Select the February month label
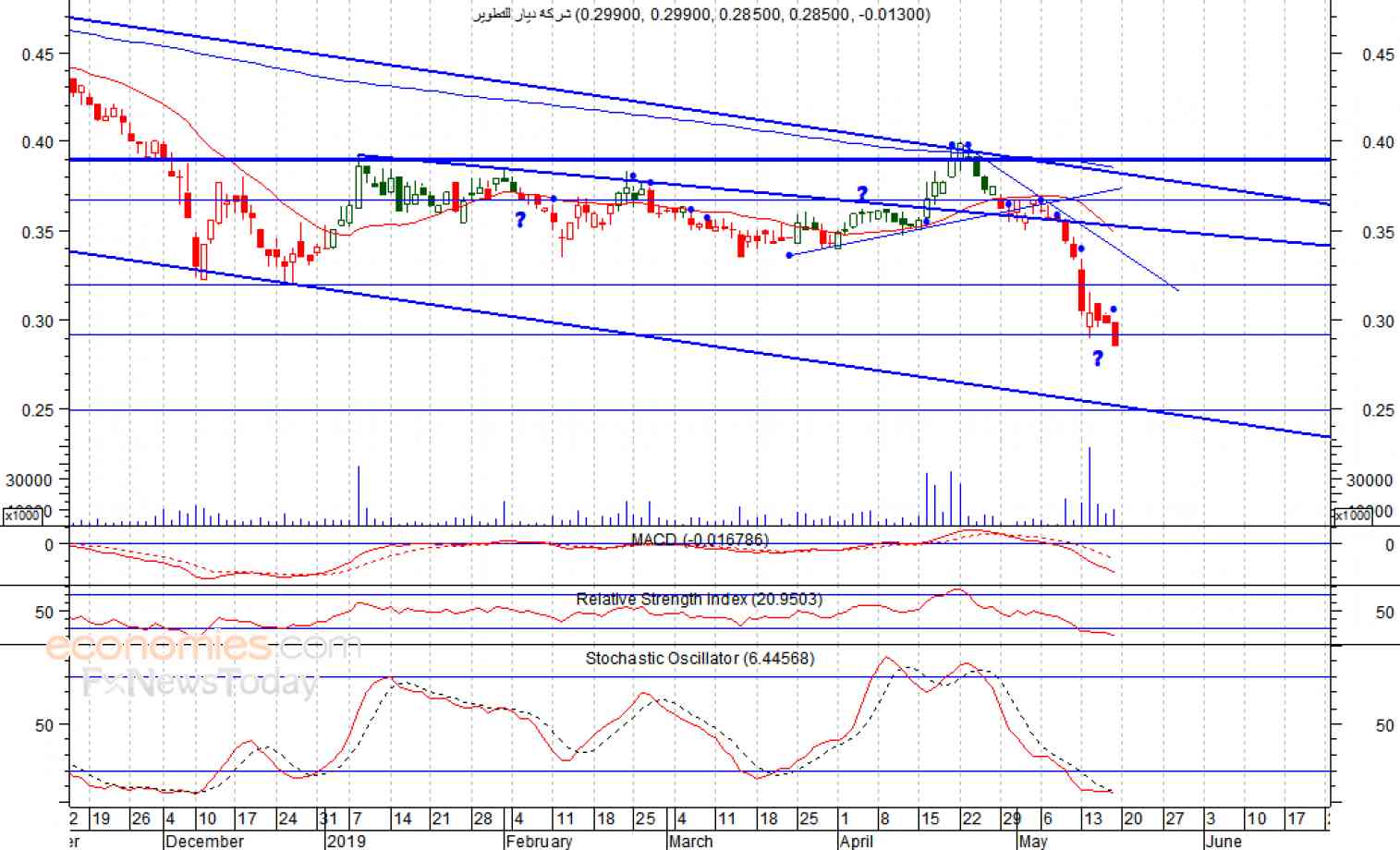The width and height of the screenshot is (1400, 850). tap(539, 841)
